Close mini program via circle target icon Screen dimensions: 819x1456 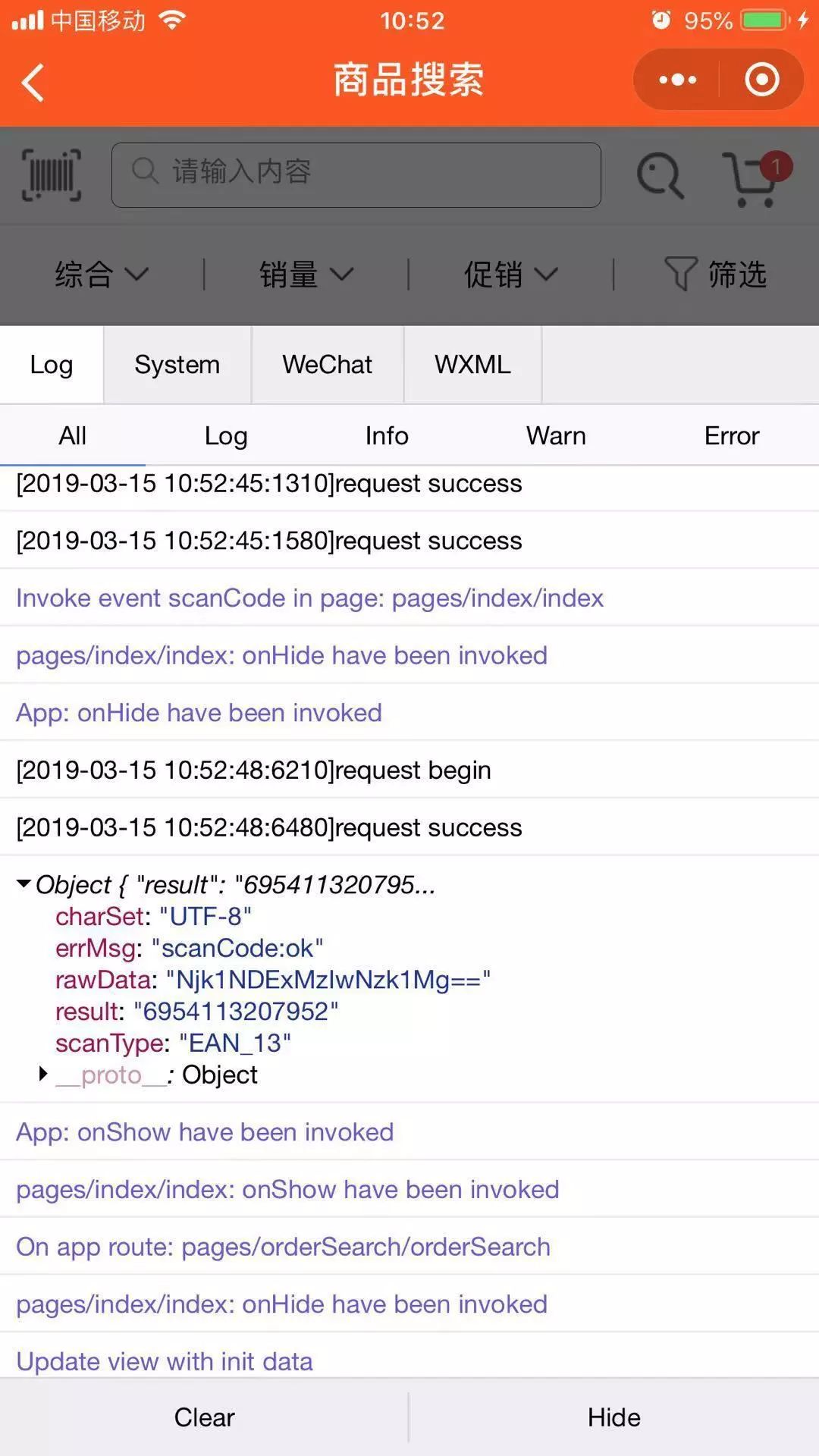pos(762,80)
